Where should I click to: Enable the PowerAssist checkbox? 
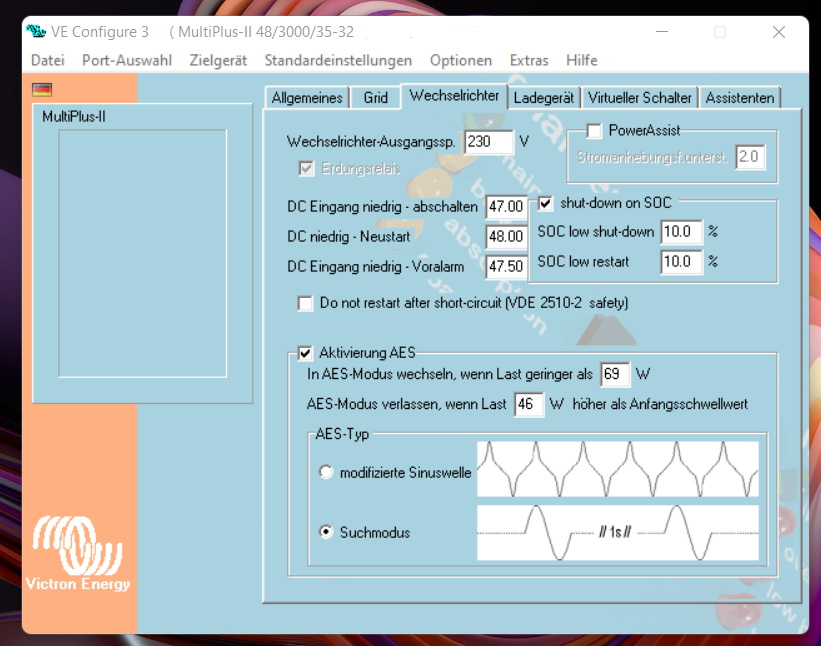coord(594,131)
